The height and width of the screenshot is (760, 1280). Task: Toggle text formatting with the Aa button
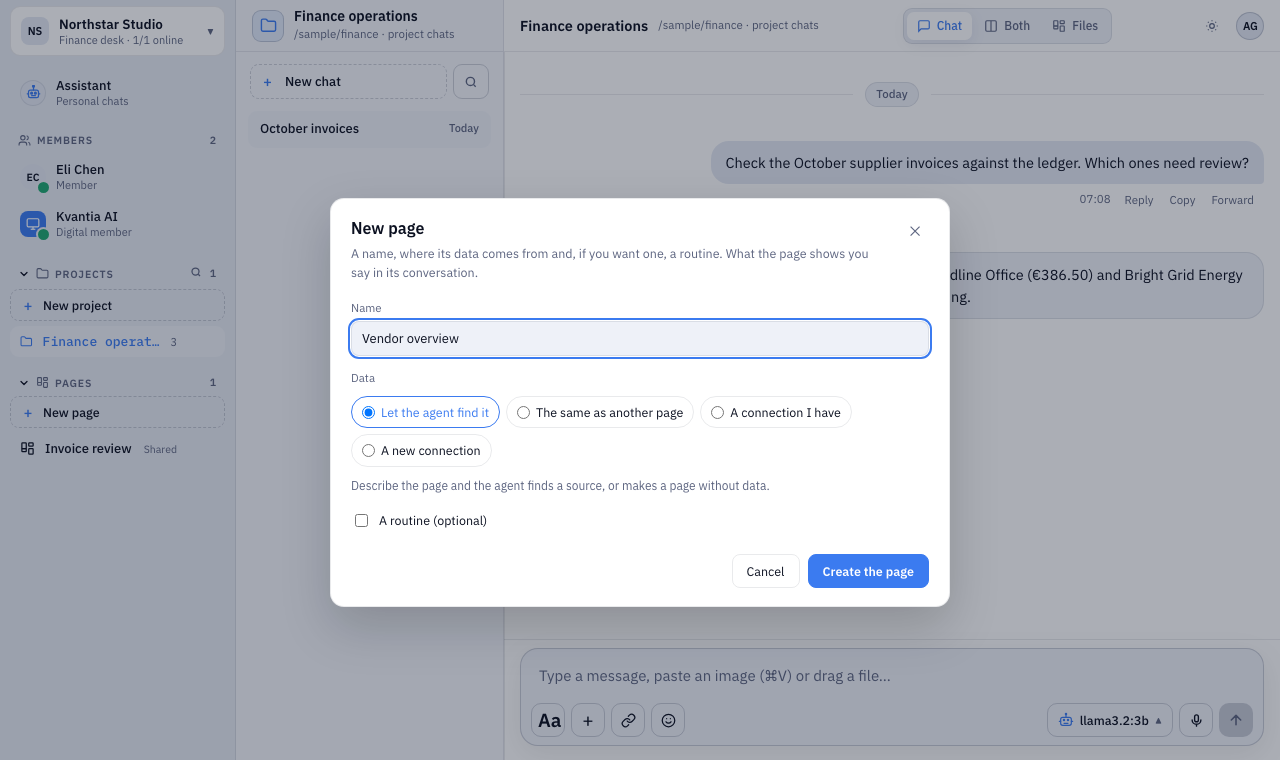click(x=549, y=720)
